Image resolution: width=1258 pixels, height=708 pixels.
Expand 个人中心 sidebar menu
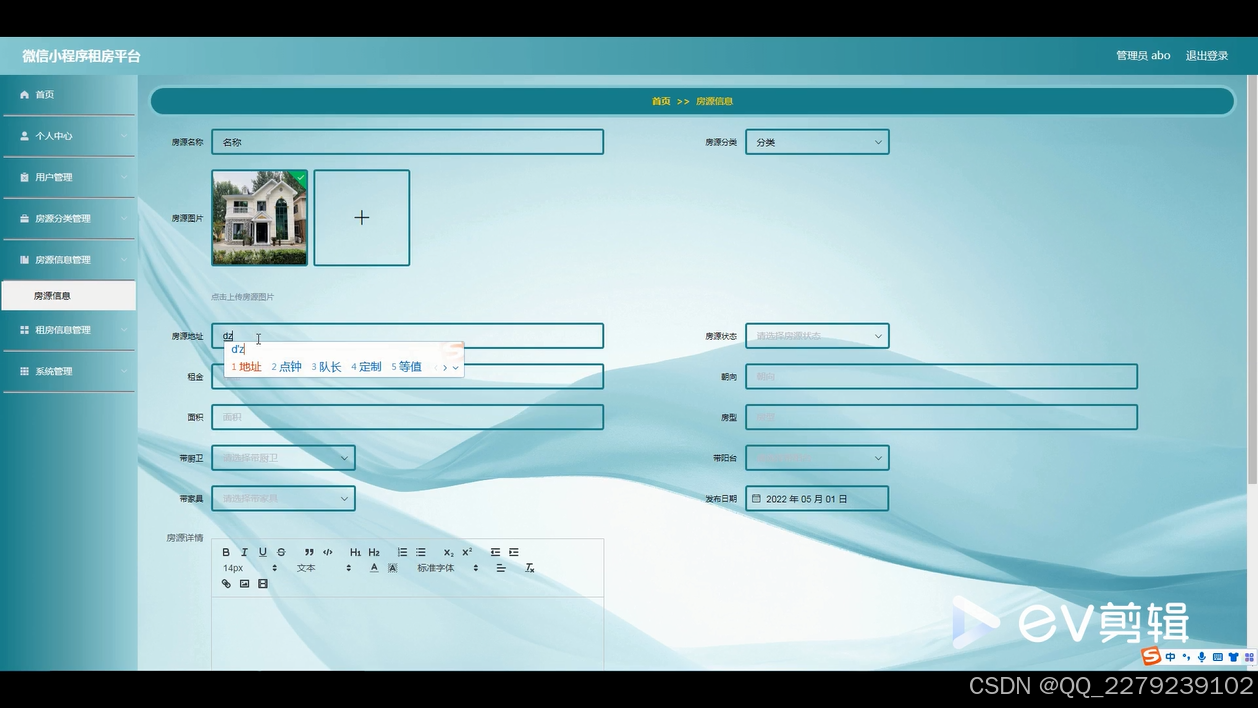point(68,136)
